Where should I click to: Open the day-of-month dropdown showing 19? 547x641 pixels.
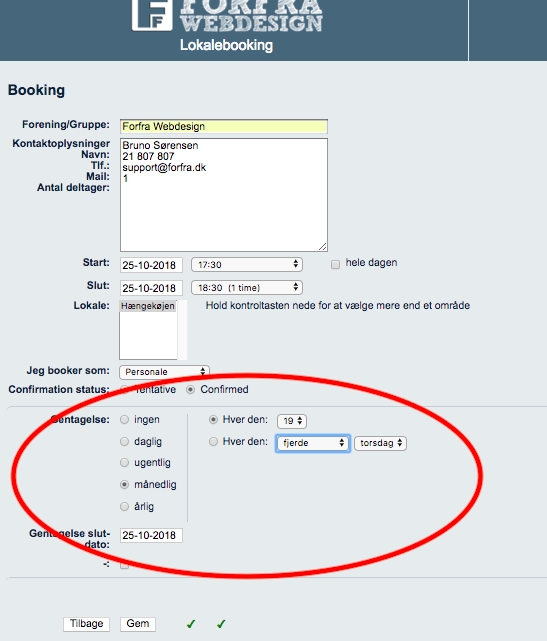[292, 421]
